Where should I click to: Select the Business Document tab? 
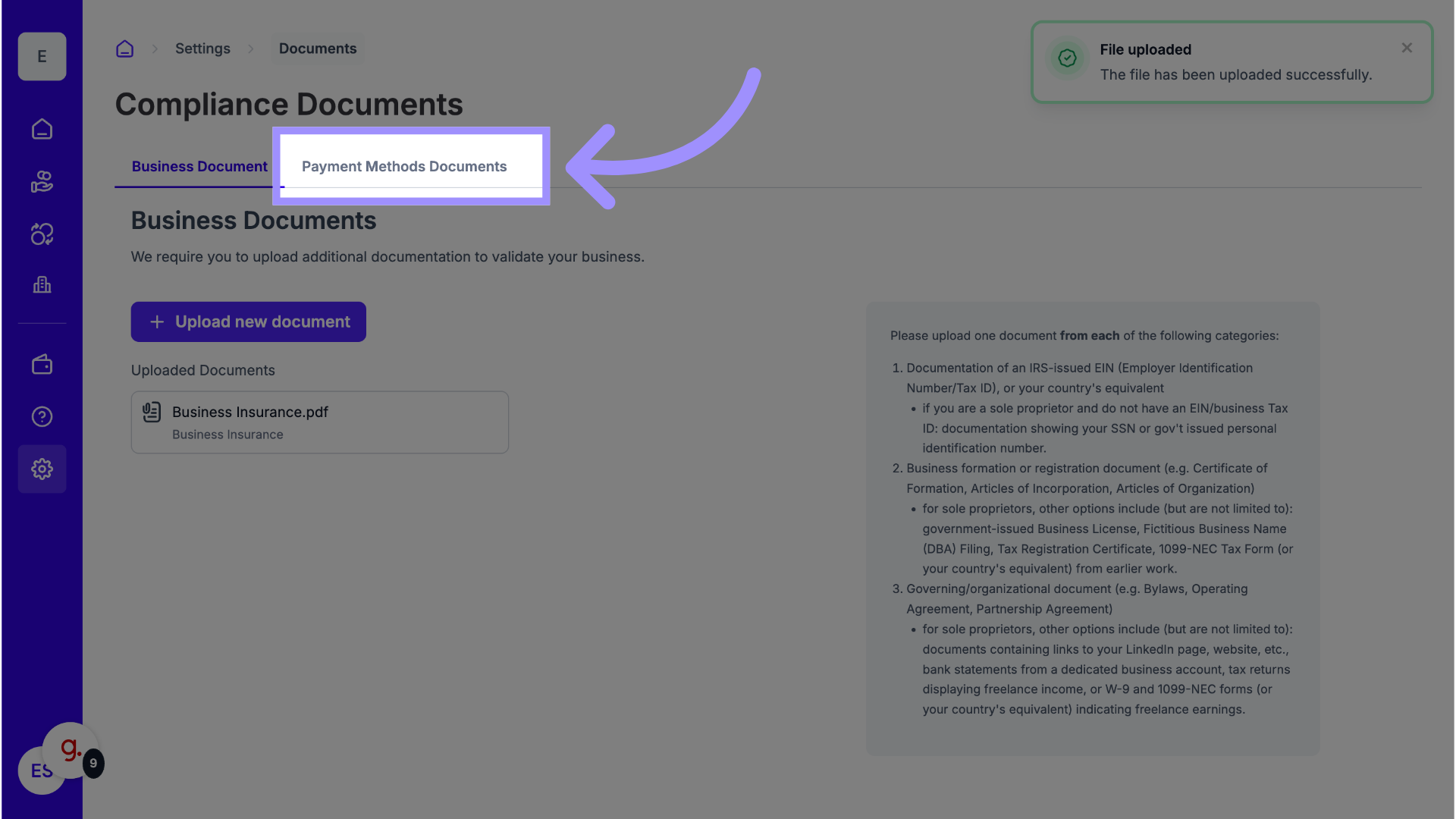[199, 166]
